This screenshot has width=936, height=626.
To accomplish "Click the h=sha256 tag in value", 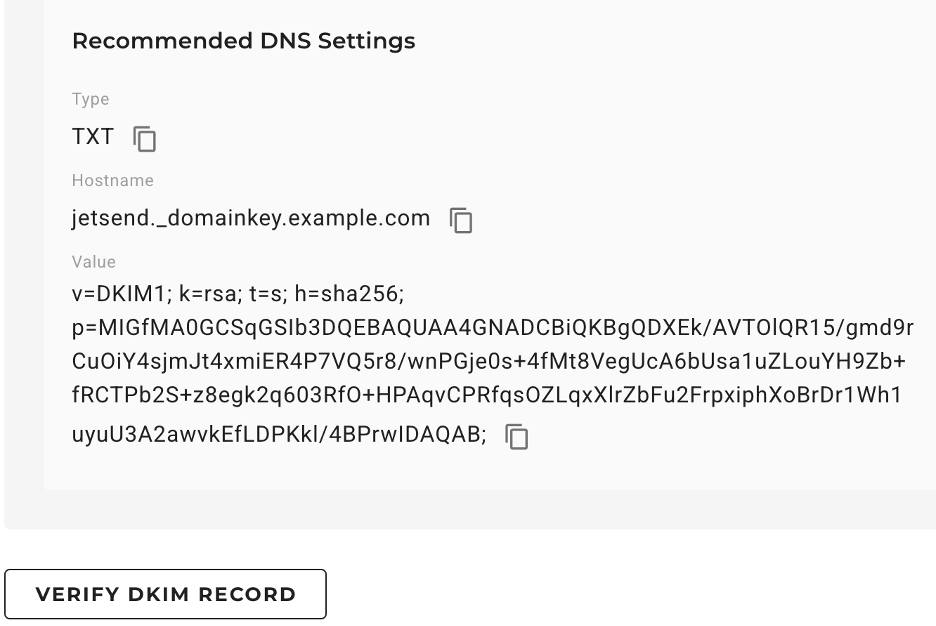I will (x=349, y=295).
